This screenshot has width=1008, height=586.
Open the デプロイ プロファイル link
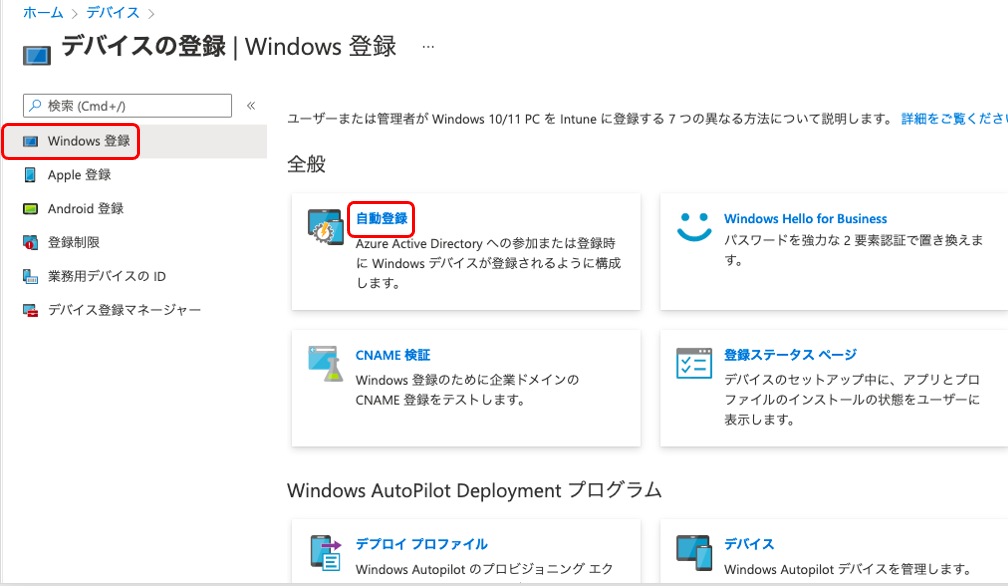pyautogui.click(x=422, y=544)
